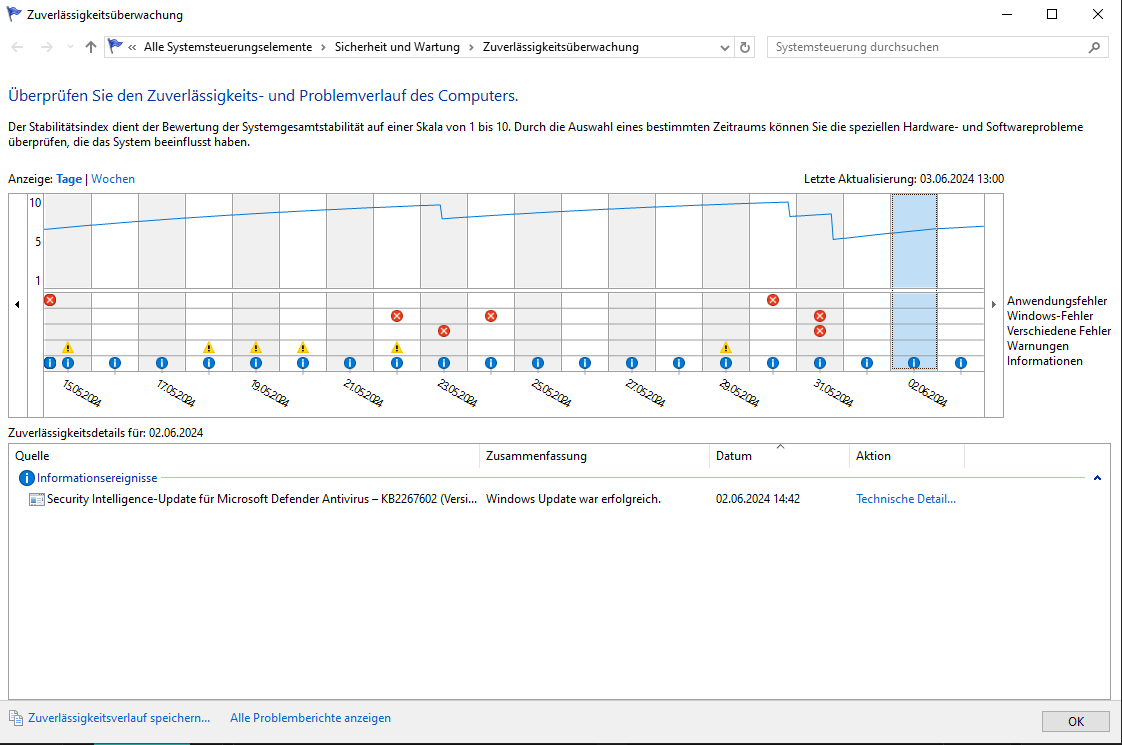The height and width of the screenshot is (745, 1122).
Task: Select the information icon on 16.05.2024
Action: click(114, 363)
